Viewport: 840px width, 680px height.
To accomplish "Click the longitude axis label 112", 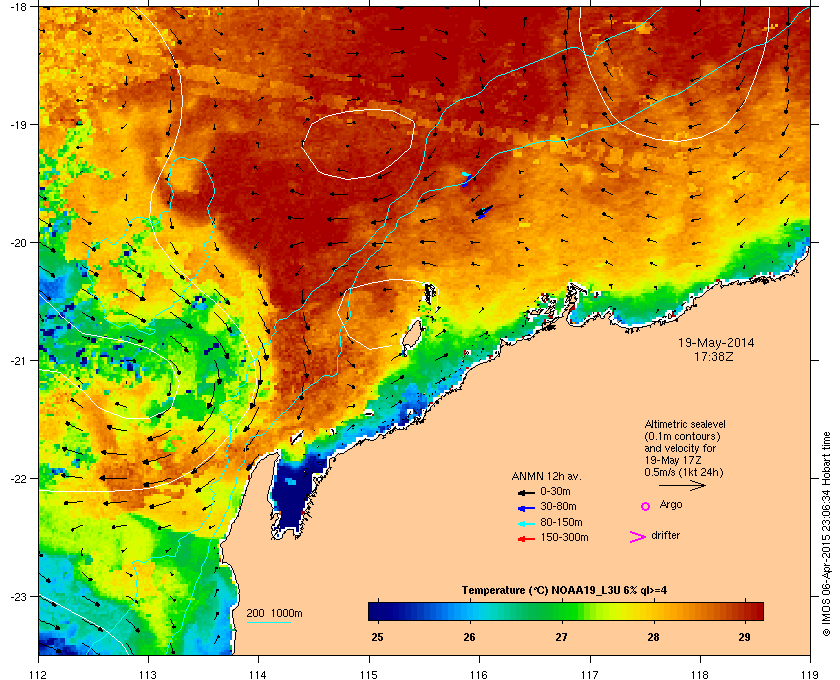I will point(39,674).
